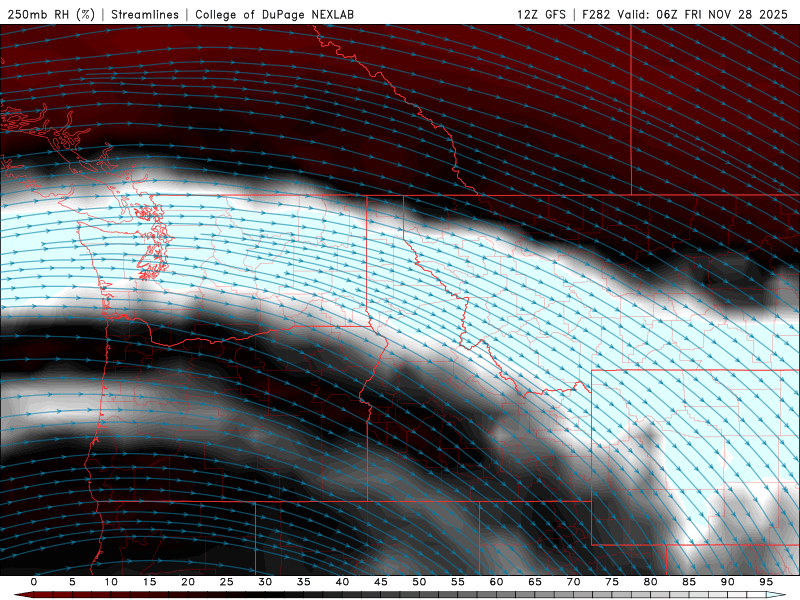Image resolution: width=800 pixels, height=600 pixels.
Task: Click the "70" value on the color scale
Action: (573, 582)
